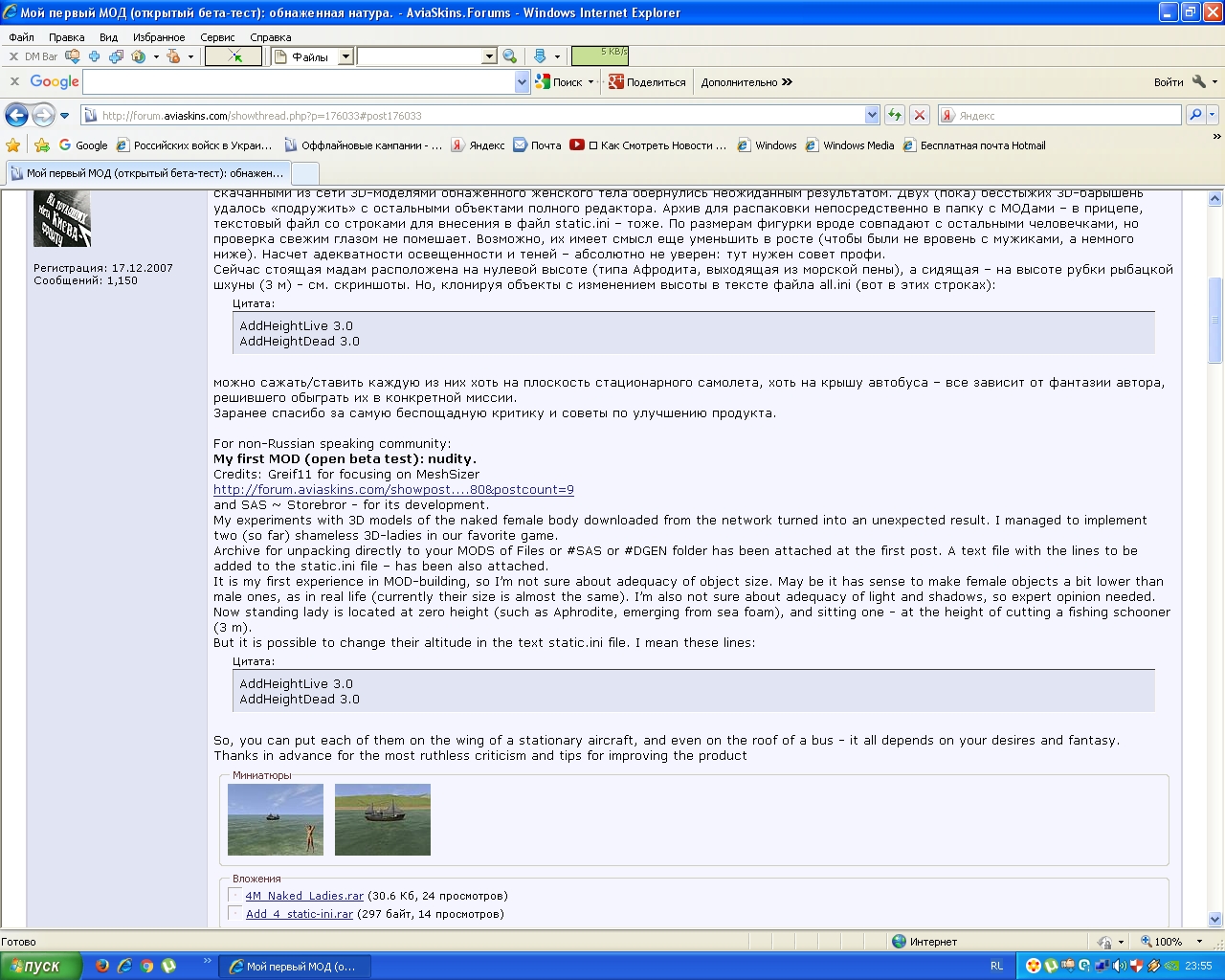Expand the Дополнительно toolbar overflow
The image size is (1225, 980).
pos(746,82)
